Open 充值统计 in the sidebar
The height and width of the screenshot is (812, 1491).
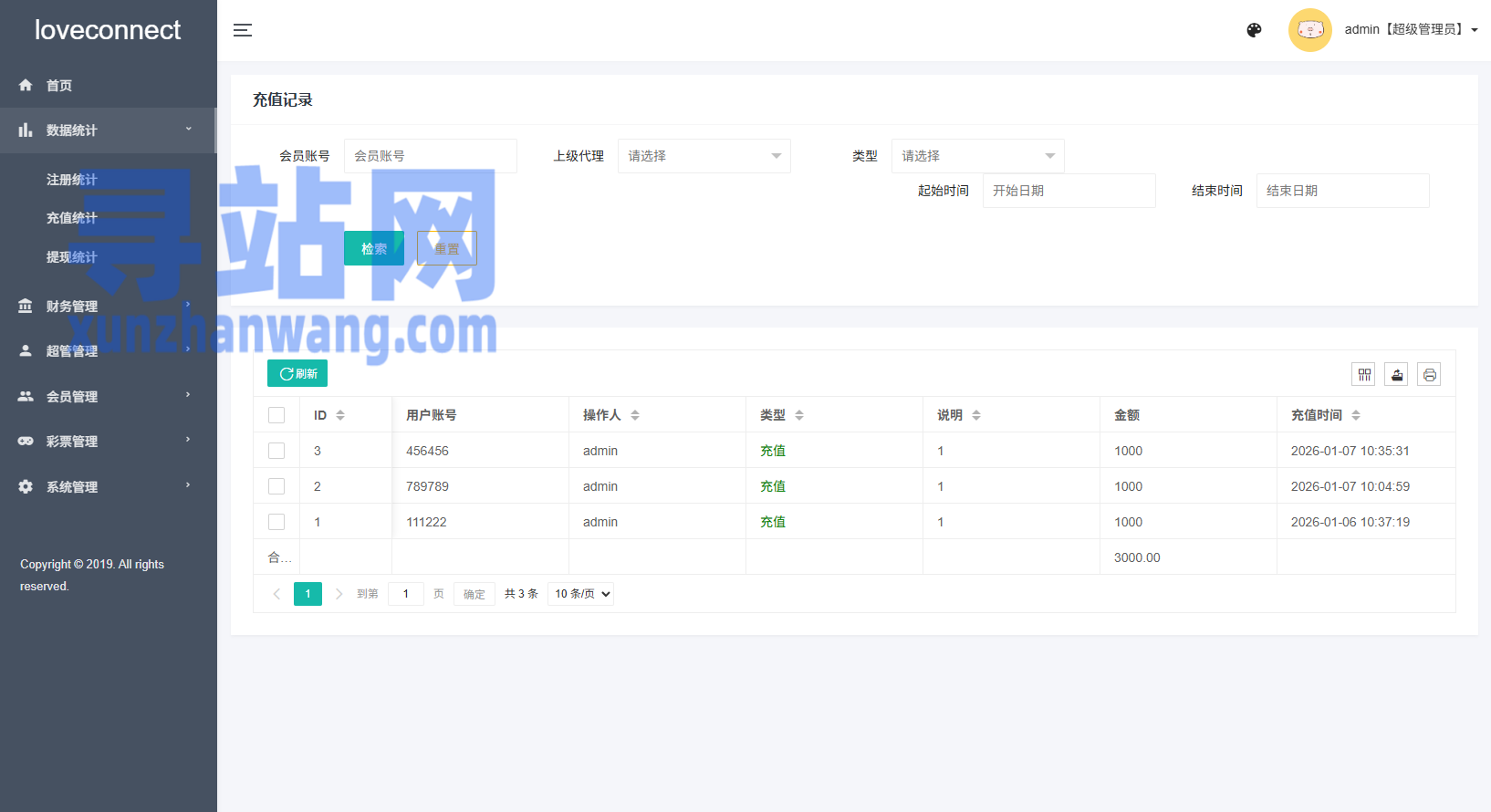pos(72,218)
